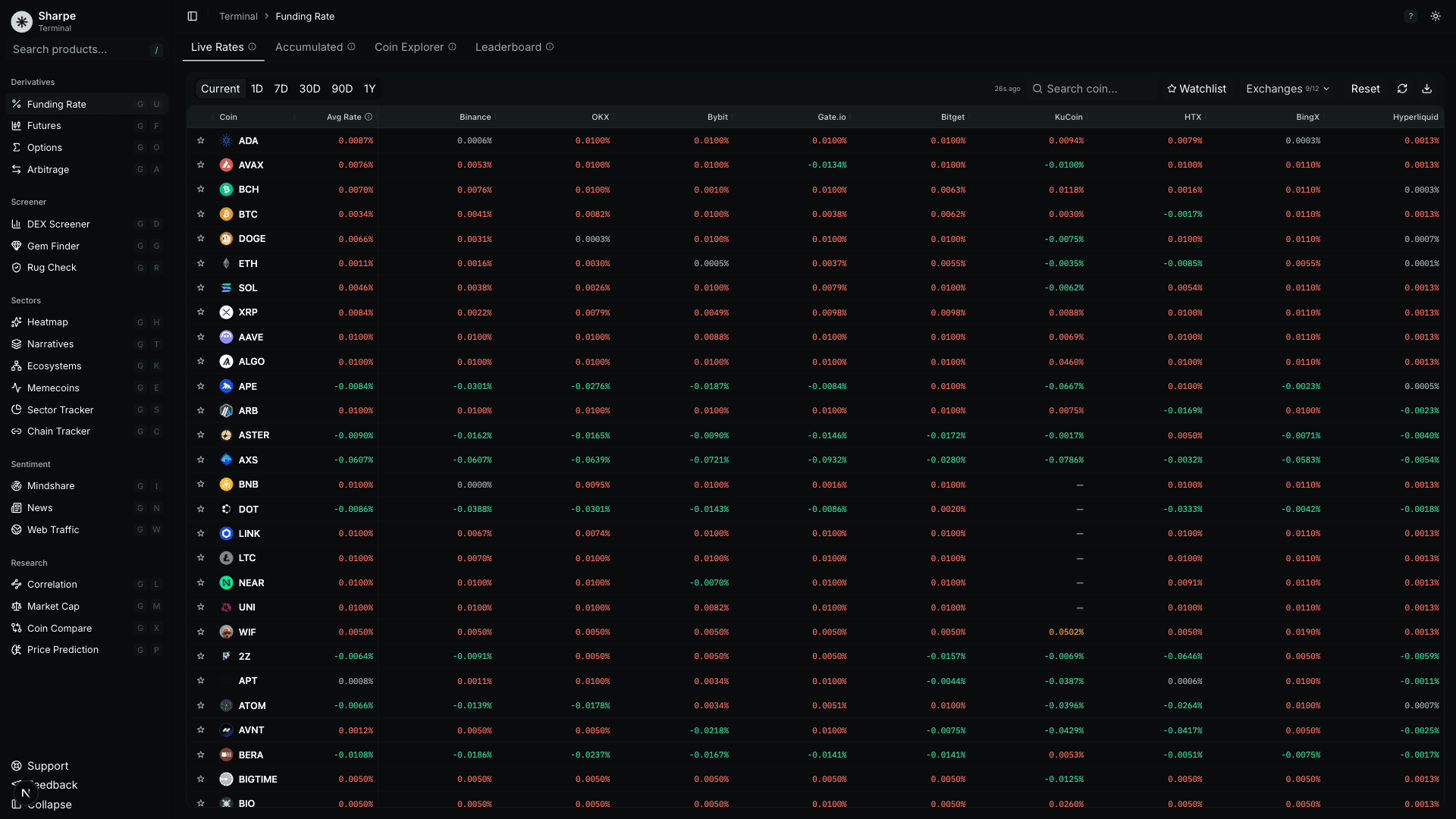Open the Mindshare sentiment panel

pos(52,485)
